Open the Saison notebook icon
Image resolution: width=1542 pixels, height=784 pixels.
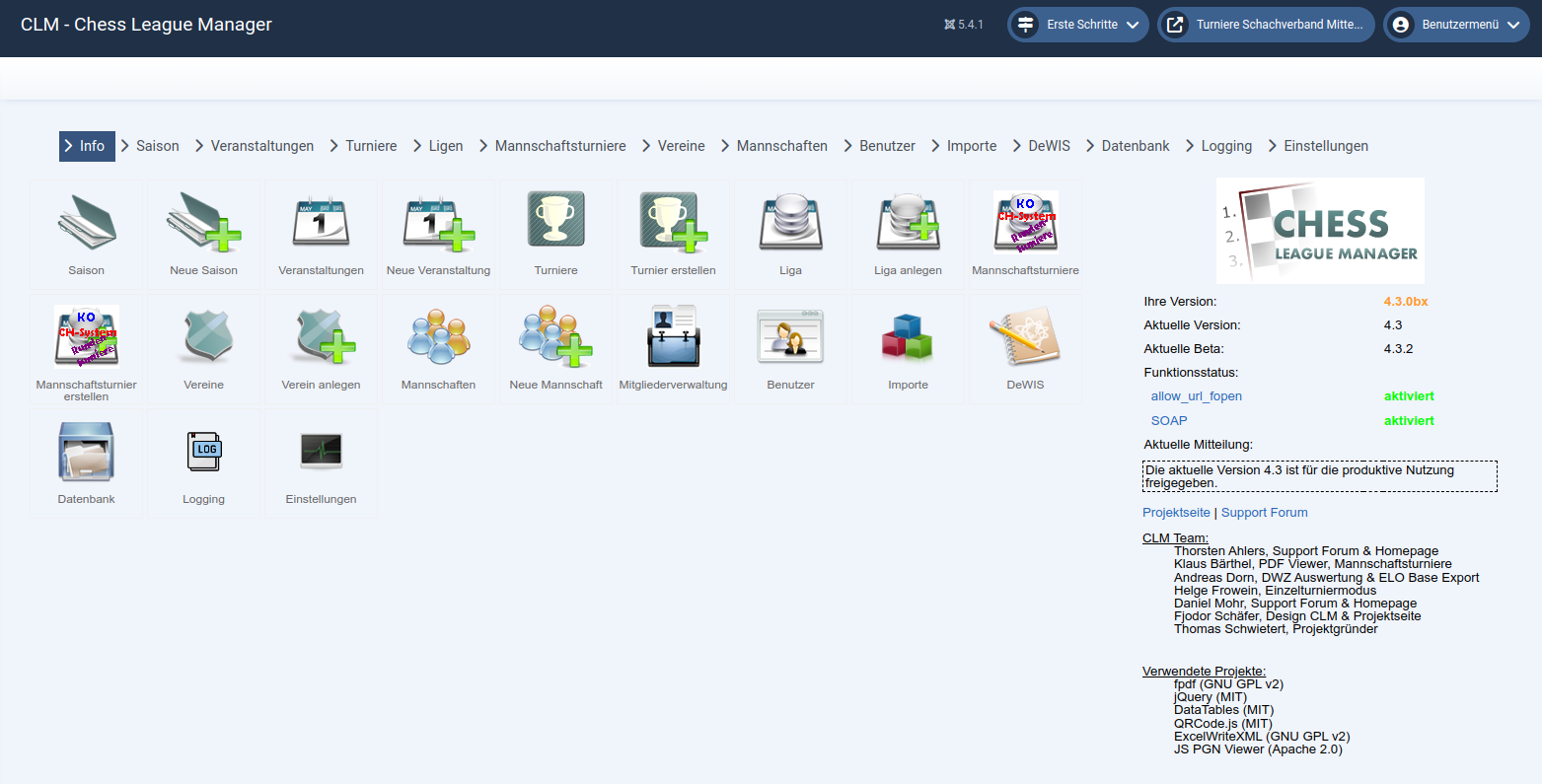87,222
